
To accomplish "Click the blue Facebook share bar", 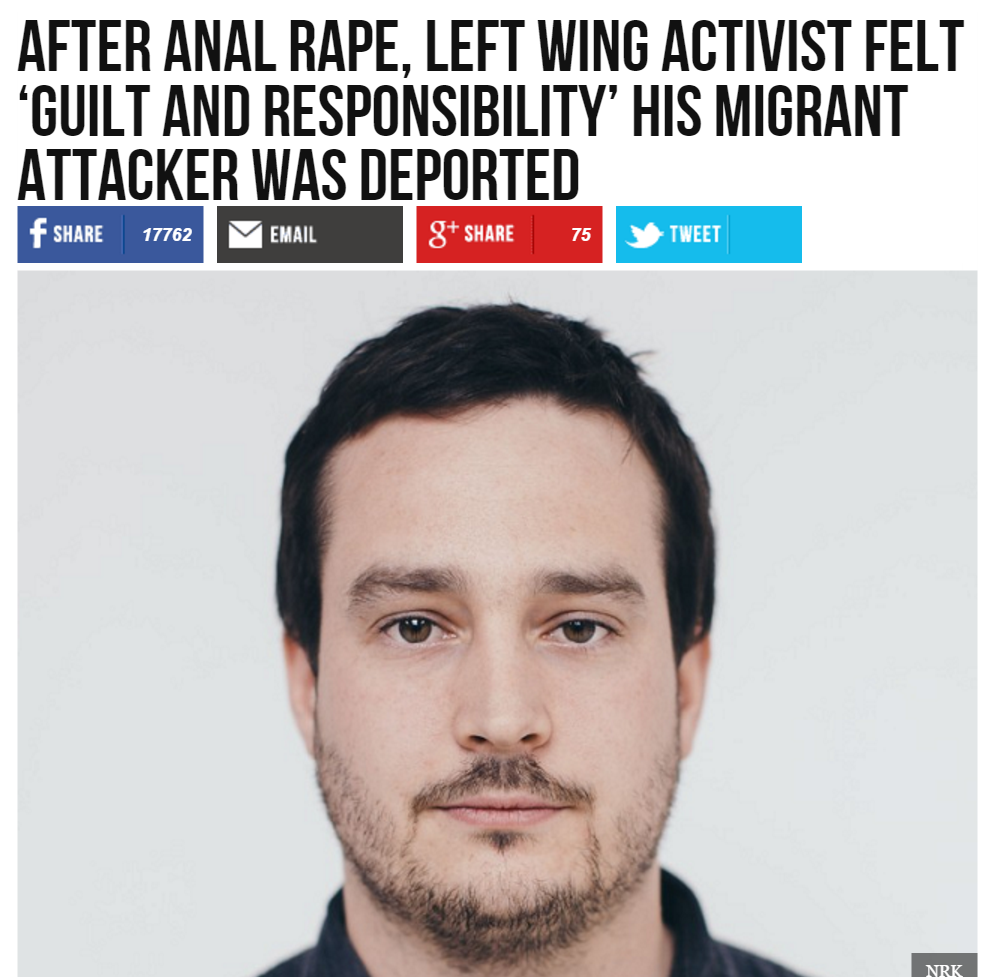I will (111, 235).
